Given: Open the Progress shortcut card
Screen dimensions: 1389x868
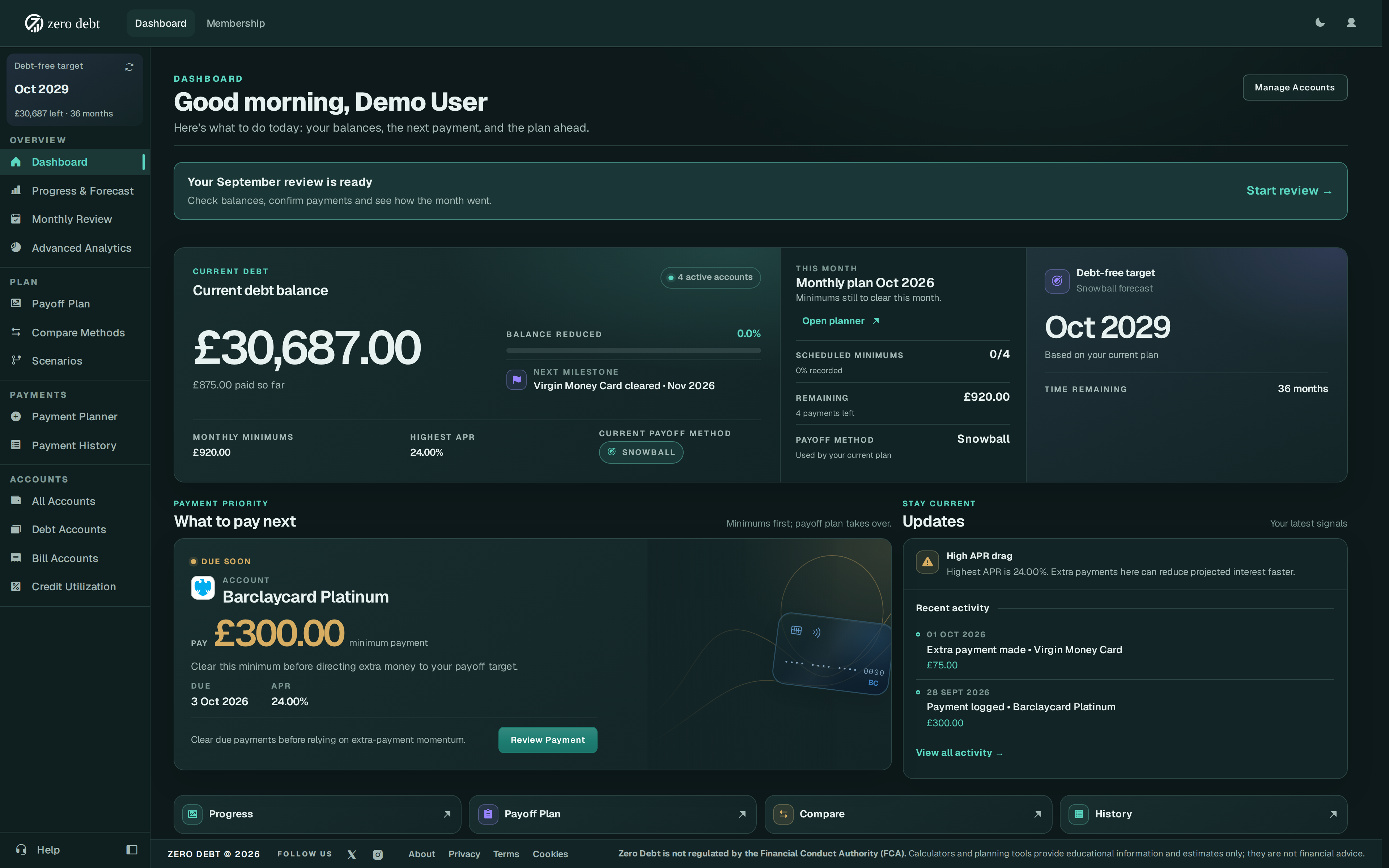Looking at the screenshot, I should [317, 814].
